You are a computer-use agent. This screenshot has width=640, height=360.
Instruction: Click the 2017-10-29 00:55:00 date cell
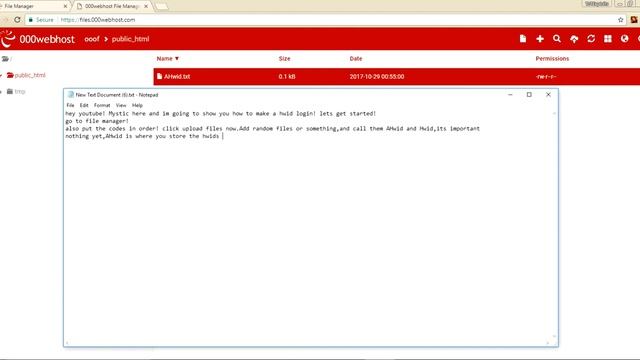pyautogui.click(x=377, y=76)
